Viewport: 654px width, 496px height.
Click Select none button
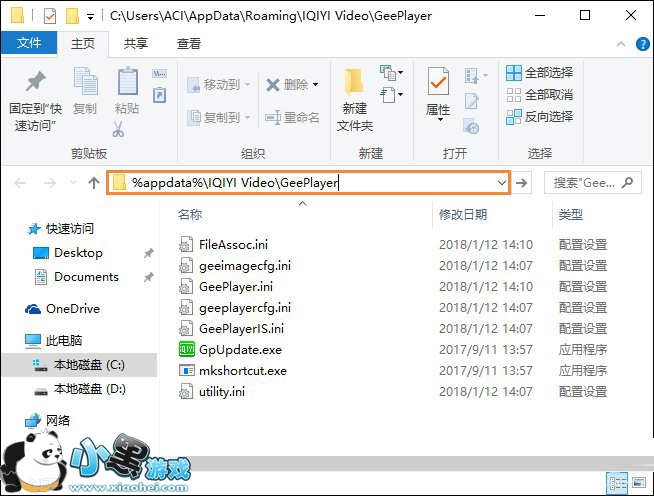pos(540,95)
